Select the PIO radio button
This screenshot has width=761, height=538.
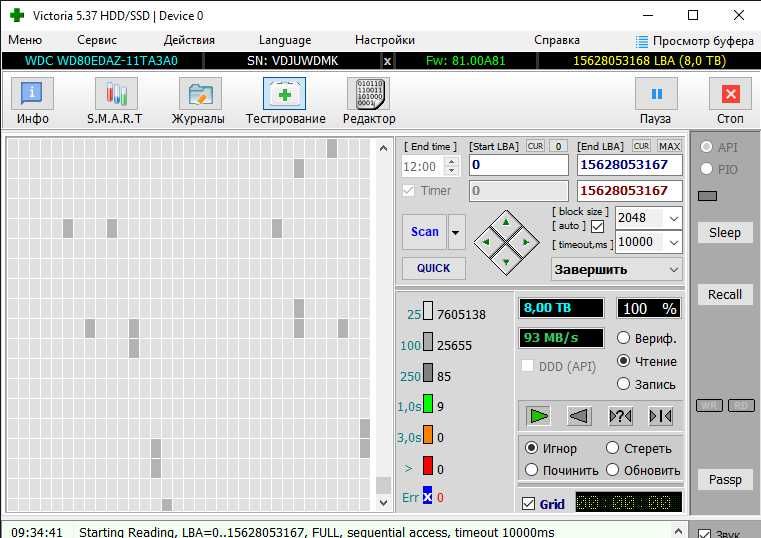coord(706,169)
